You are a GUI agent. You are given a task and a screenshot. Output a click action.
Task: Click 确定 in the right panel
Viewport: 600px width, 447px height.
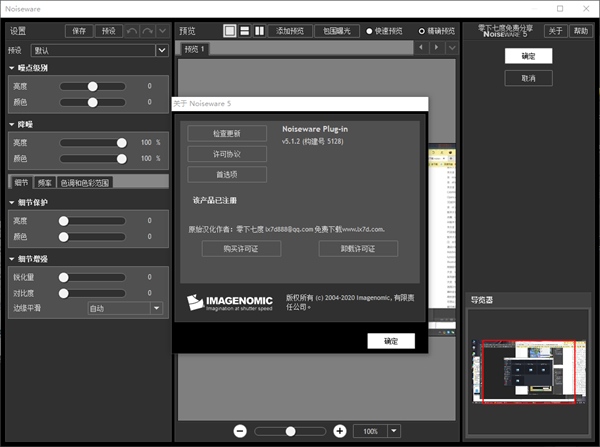coord(528,56)
